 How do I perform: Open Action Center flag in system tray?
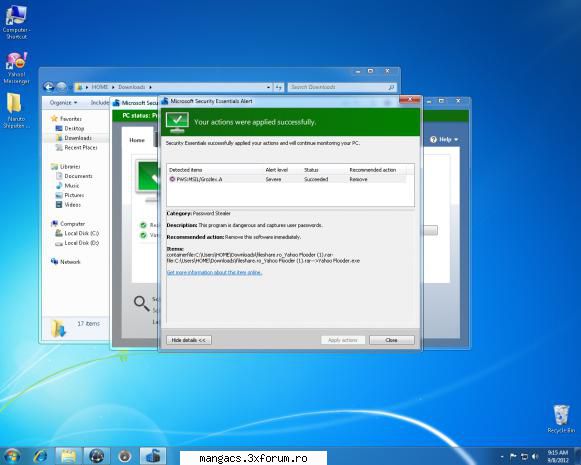[x=513, y=456]
